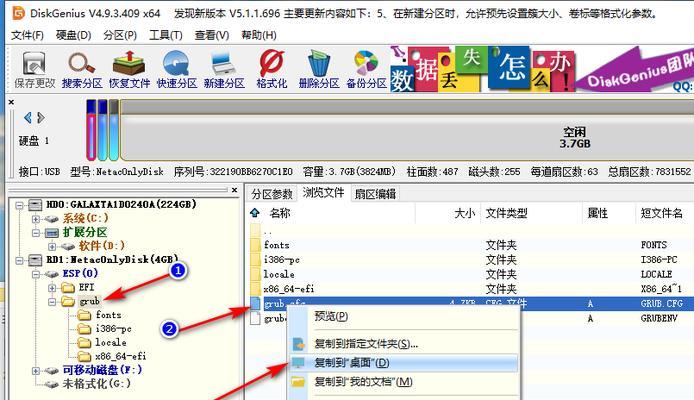Sort by Short Filename (短文件名) column header
The height and width of the screenshot is (400, 694).
[x=661, y=213]
